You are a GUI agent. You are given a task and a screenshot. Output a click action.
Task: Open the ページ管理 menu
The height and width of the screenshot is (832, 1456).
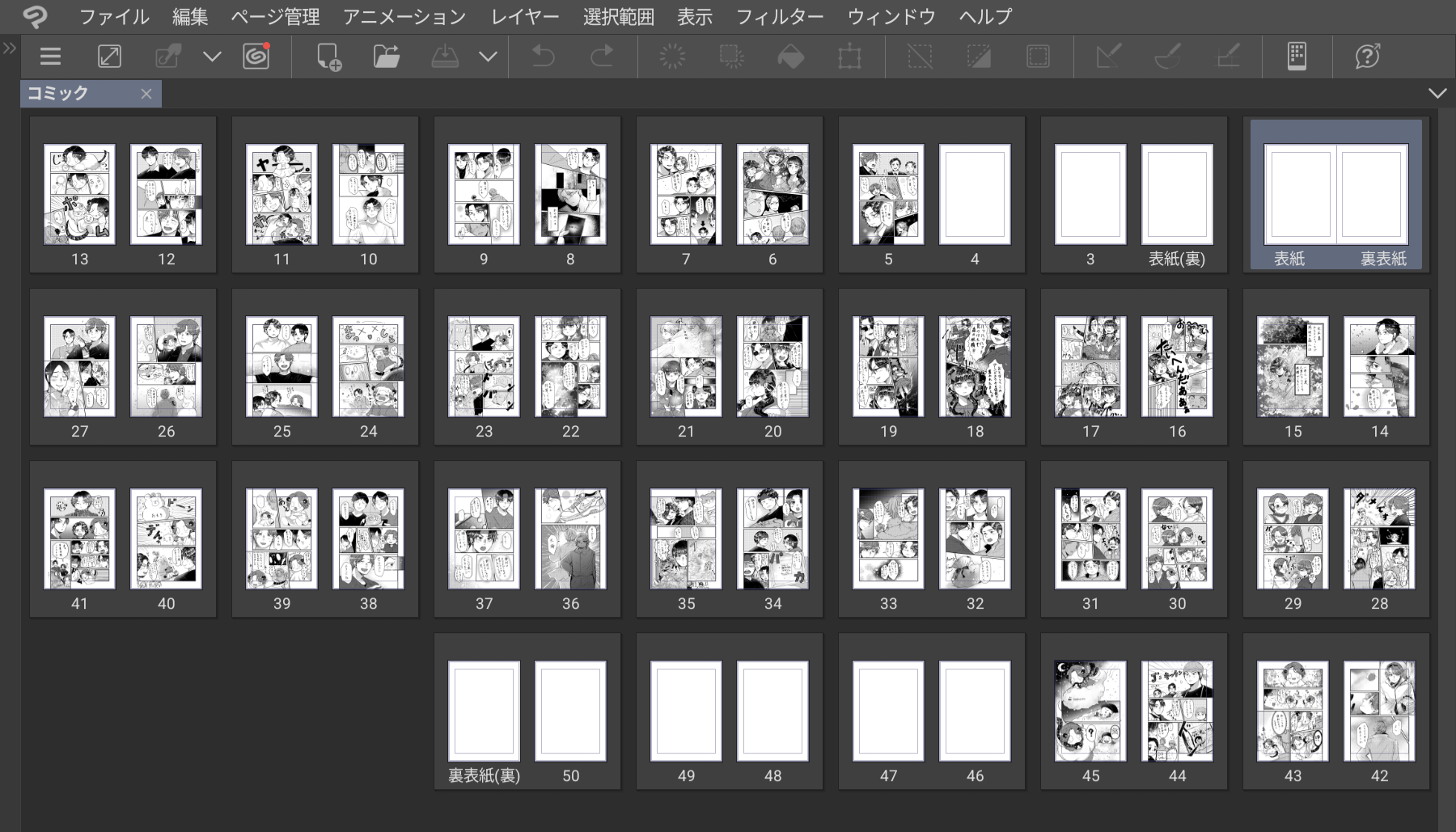pos(275,16)
